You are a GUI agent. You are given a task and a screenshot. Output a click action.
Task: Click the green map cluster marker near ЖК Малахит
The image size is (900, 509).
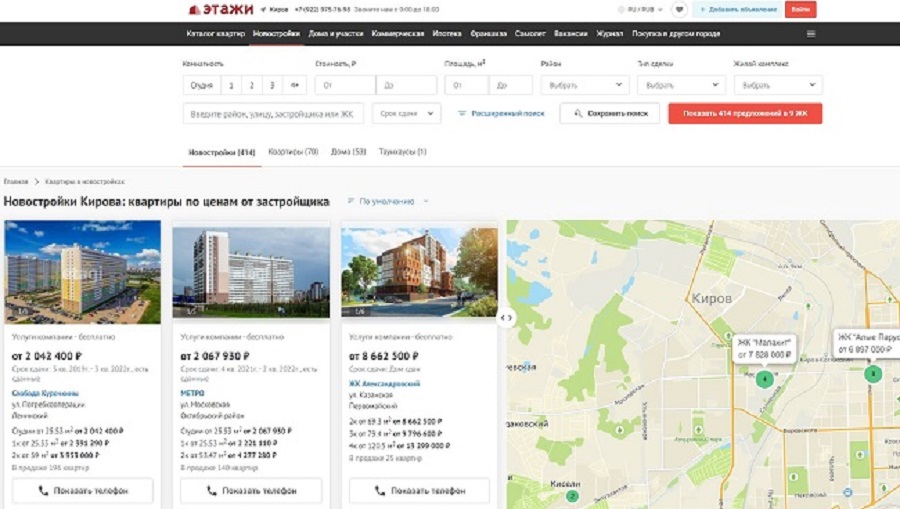764,379
